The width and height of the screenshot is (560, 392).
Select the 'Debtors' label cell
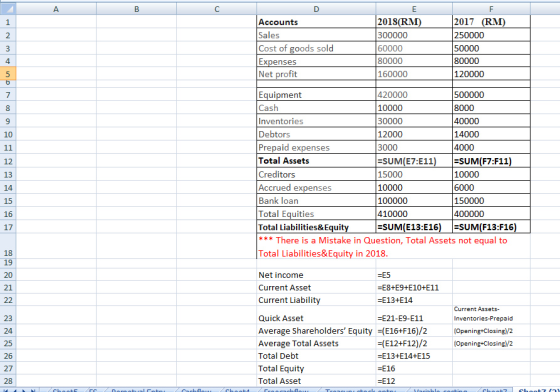[316, 134]
